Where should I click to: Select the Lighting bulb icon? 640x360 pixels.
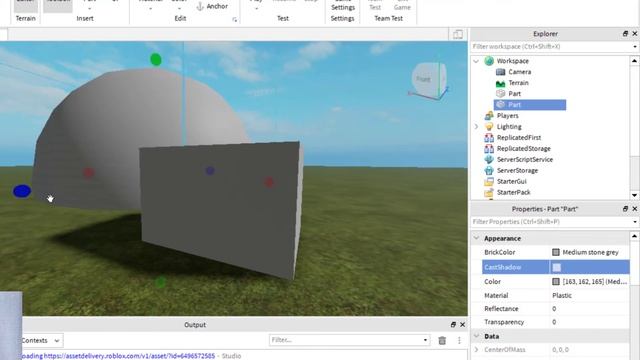click(x=489, y=127)
